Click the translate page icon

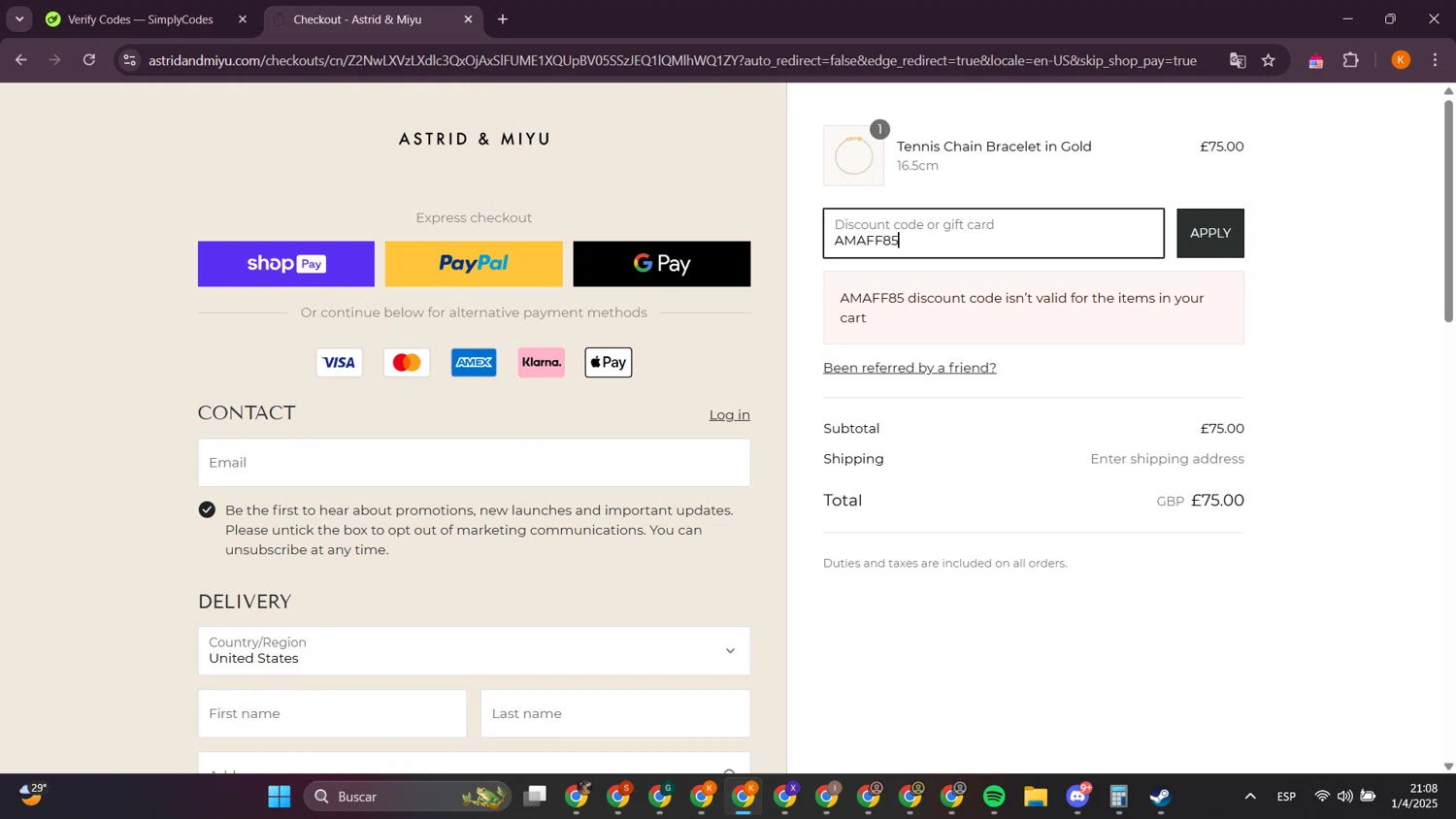(1238, 60)
